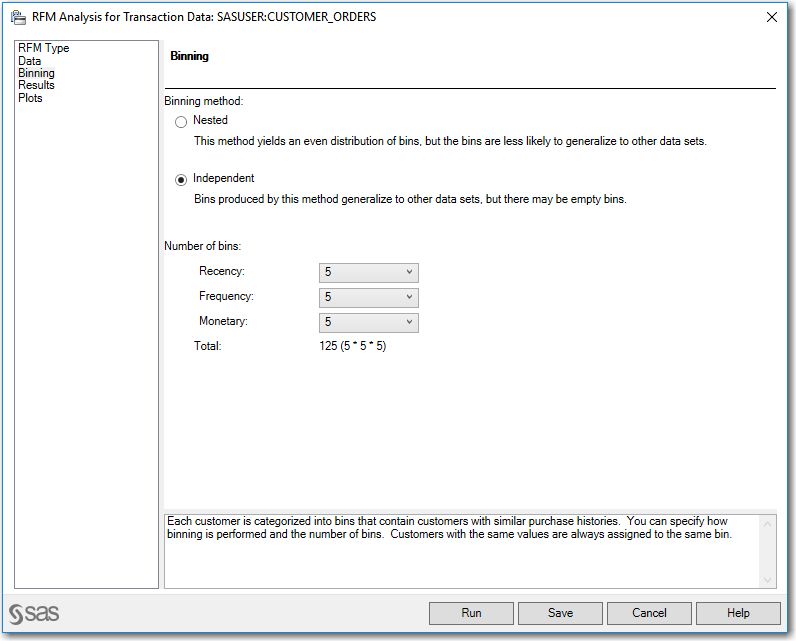Open the Plots page in the list
Screen dimensions: 796x641
30,98
